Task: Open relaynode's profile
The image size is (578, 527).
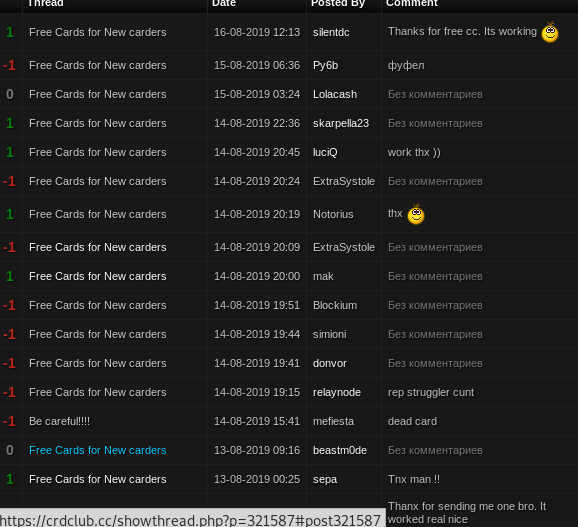Action: (x=337, y=392)
